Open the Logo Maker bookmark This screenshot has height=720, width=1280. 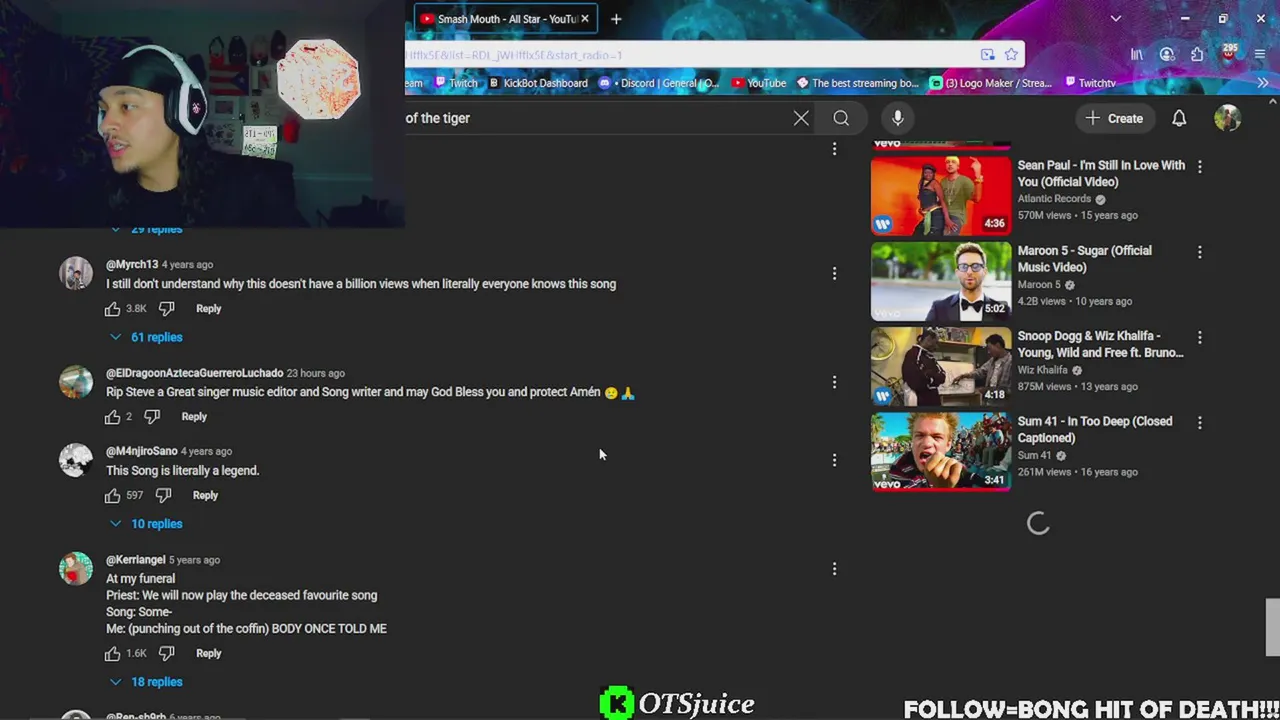[991, 83]
